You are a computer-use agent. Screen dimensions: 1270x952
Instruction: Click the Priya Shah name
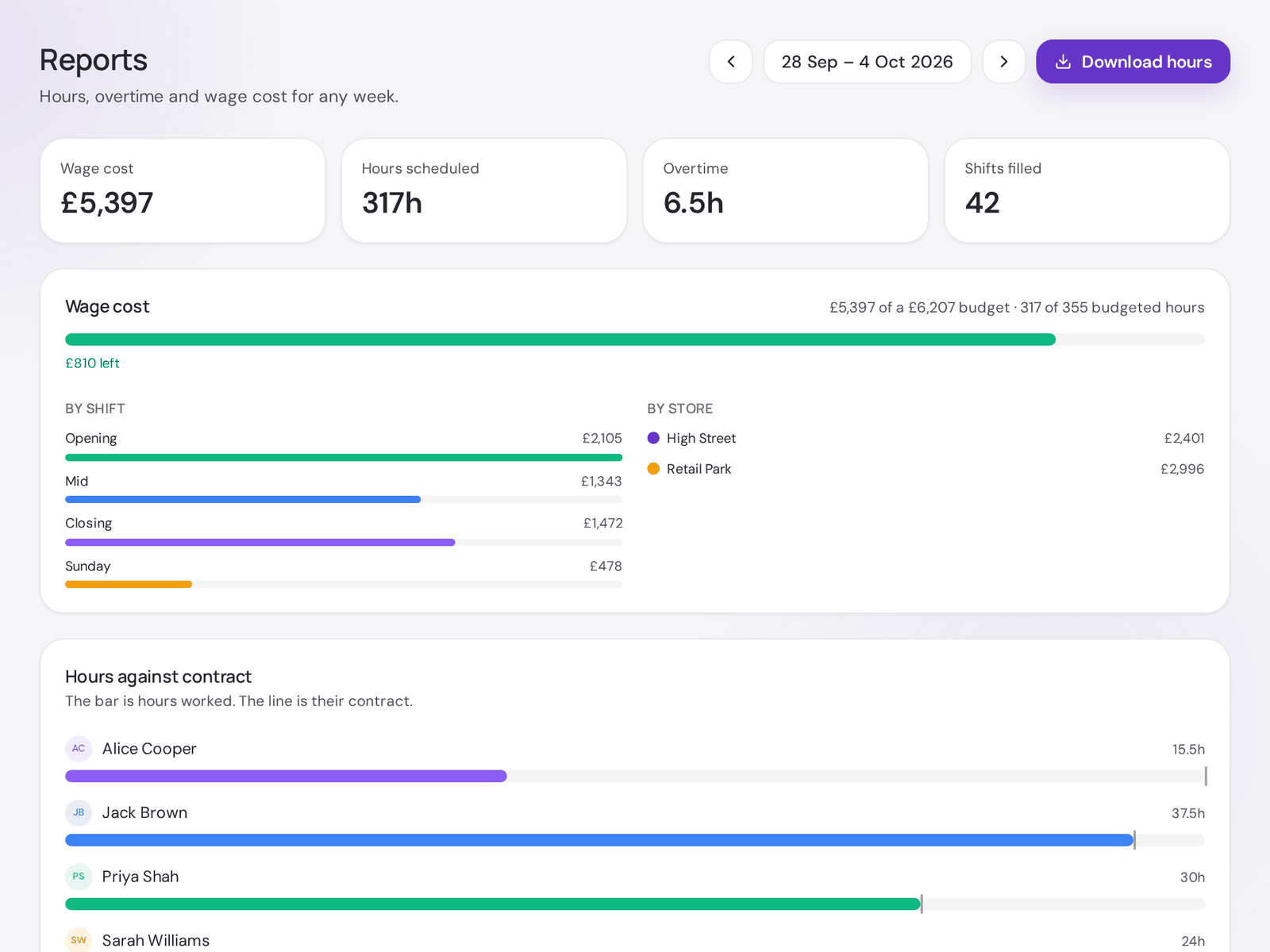[x=140, y=877]
